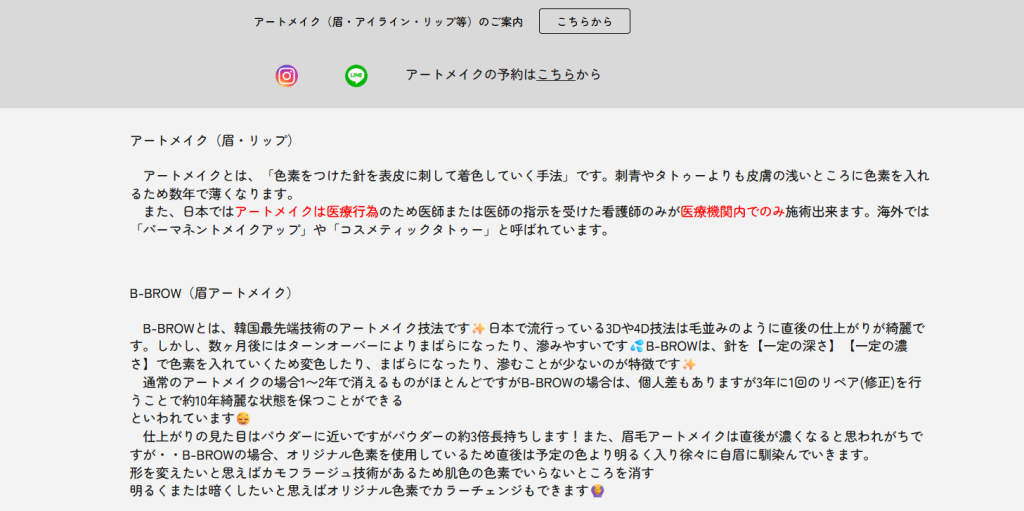
Task: Click the green LINE icon
Action: click(356, 76)
